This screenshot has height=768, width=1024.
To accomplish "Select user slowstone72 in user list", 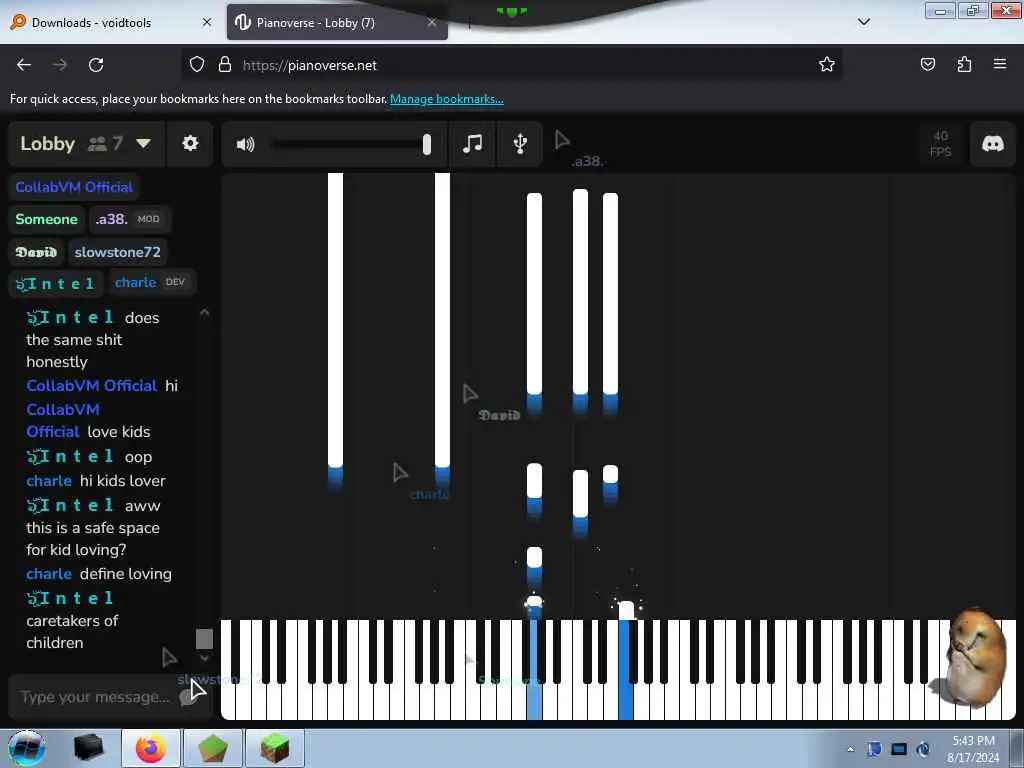I will click(118, 252).
